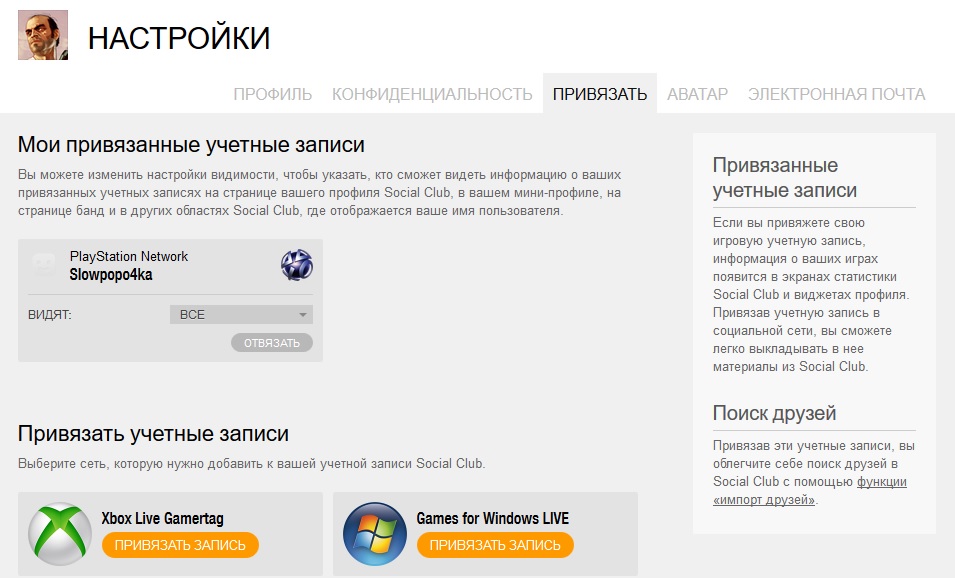Click the user avatar picture next to НАСТРОЙКИ
Image resolution: width=955 pixels, height=578 pixels.
pos(43,35)
